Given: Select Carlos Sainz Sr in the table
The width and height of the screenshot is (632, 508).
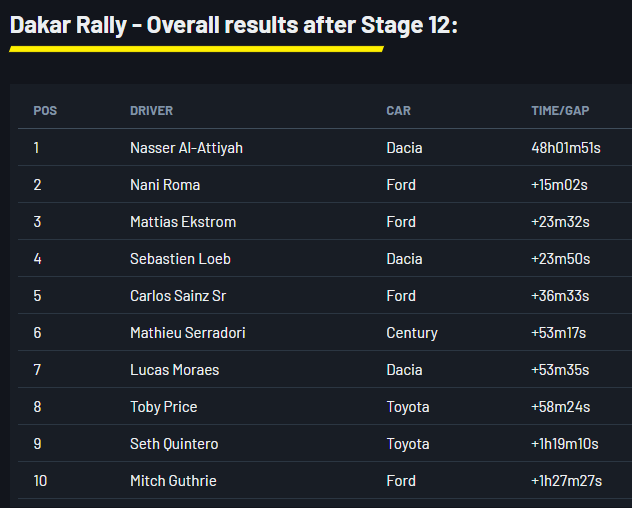Looking at the screenshot, I should (x=179, y=296).
